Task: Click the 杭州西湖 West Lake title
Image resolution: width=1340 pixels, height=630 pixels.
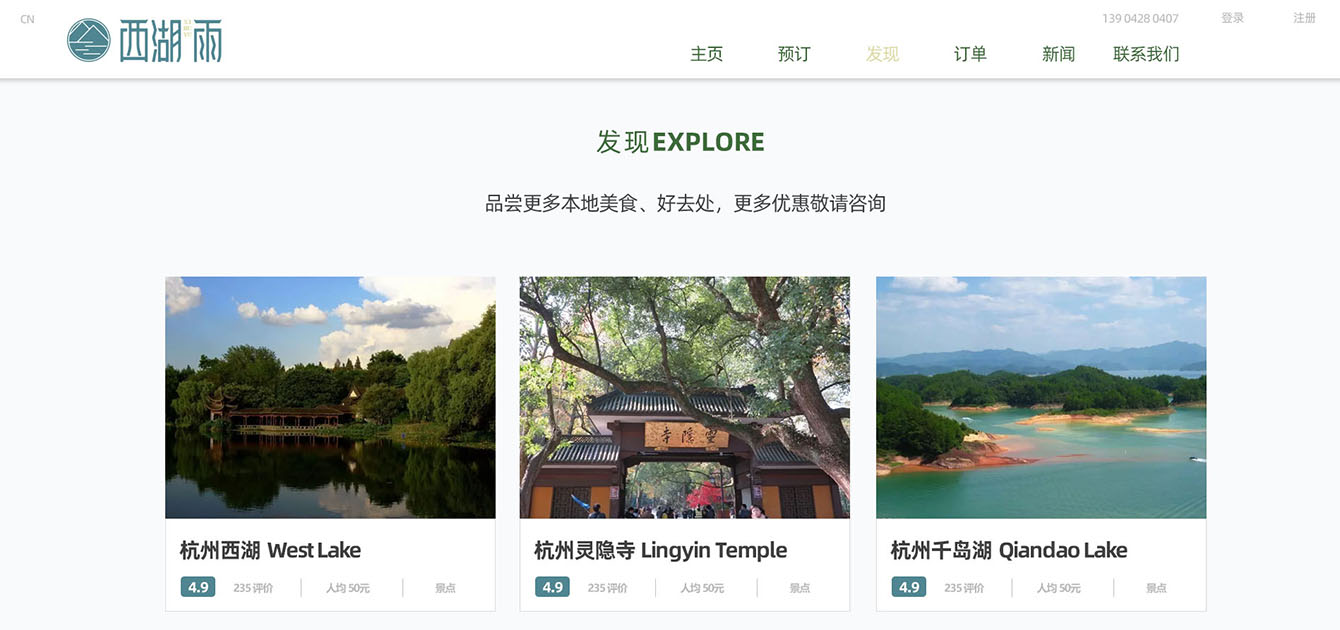Action: (x=270, y=550)
